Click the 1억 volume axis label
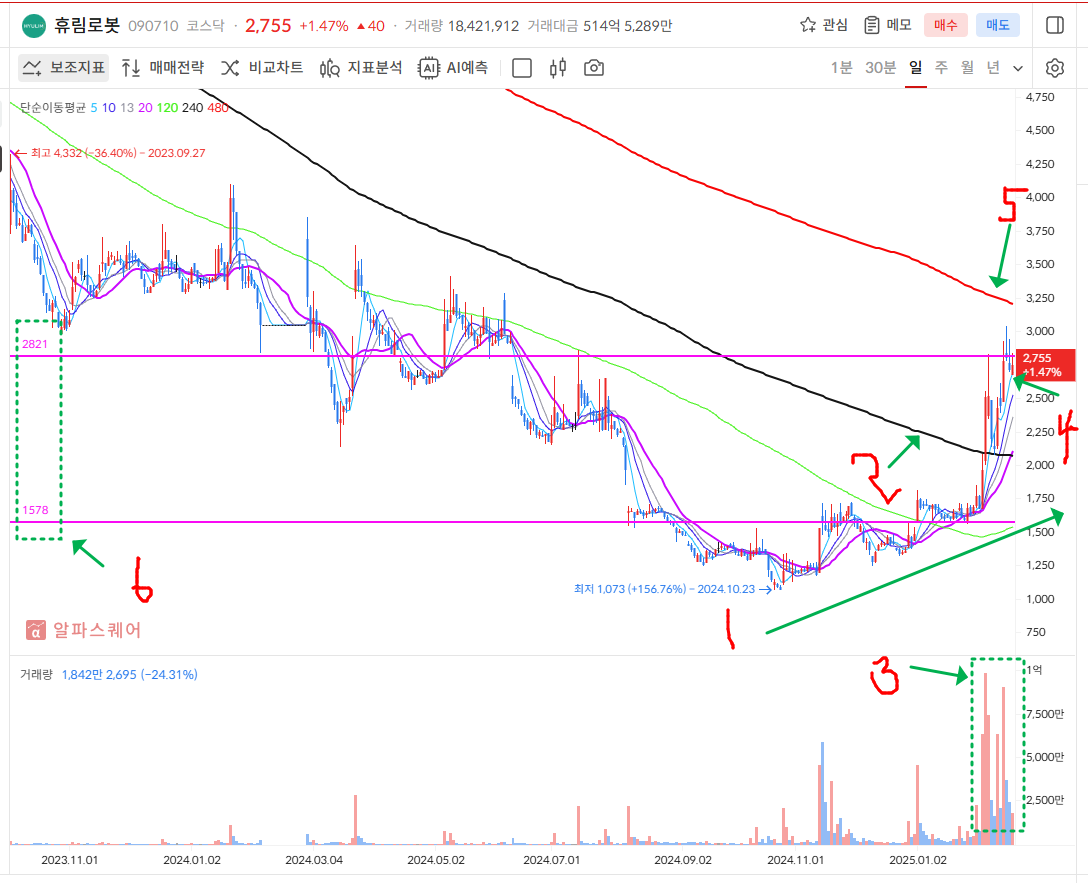The height and width of the screenshot is (883, 1088). click(1035, 669)
